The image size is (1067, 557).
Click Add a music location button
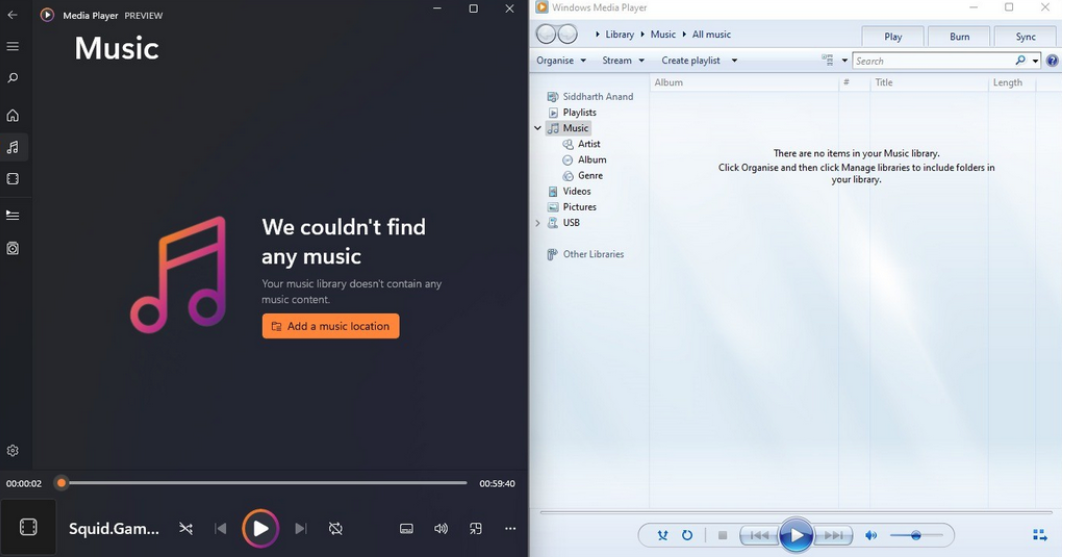tap(331, 326)
